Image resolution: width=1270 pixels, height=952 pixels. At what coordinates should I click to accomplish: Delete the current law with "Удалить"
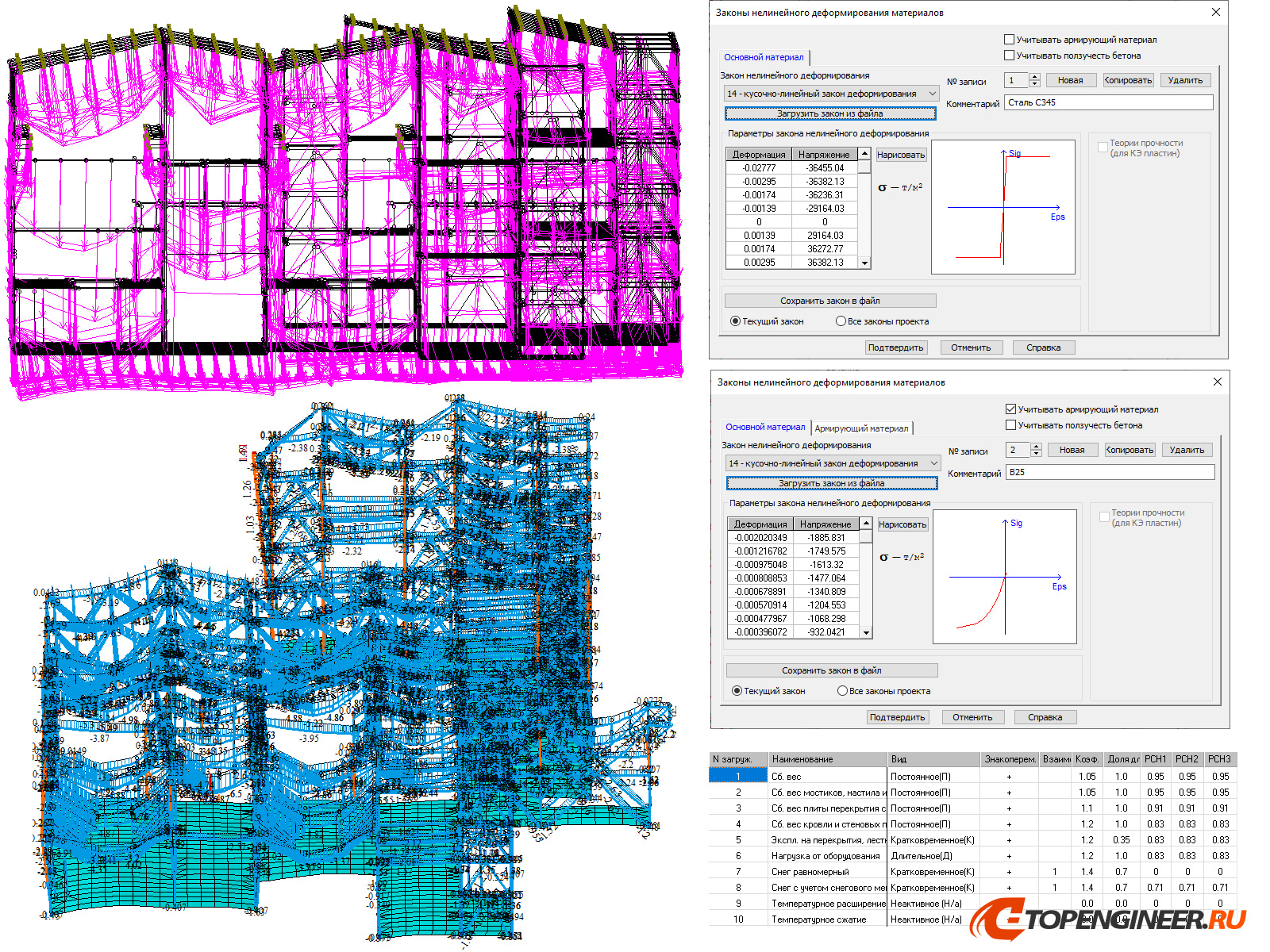point(1185,79)
